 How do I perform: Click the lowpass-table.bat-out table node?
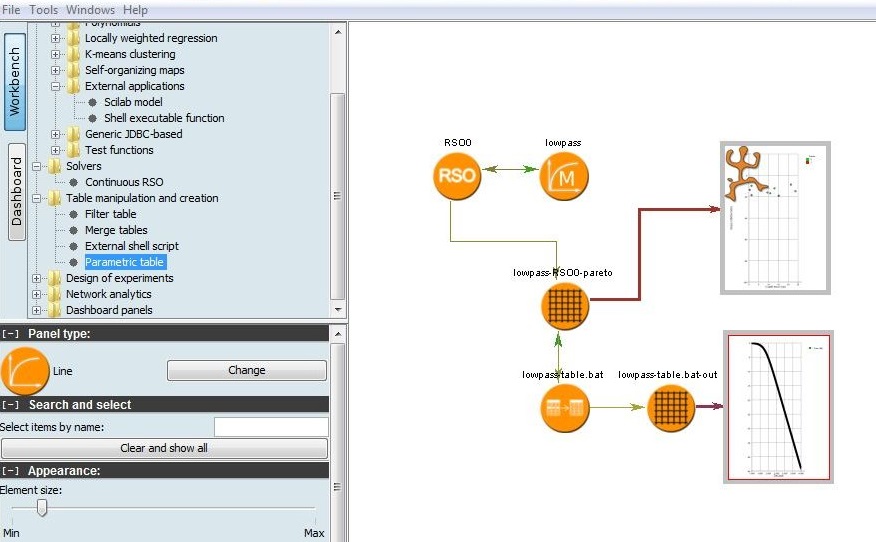click(671, 408)
